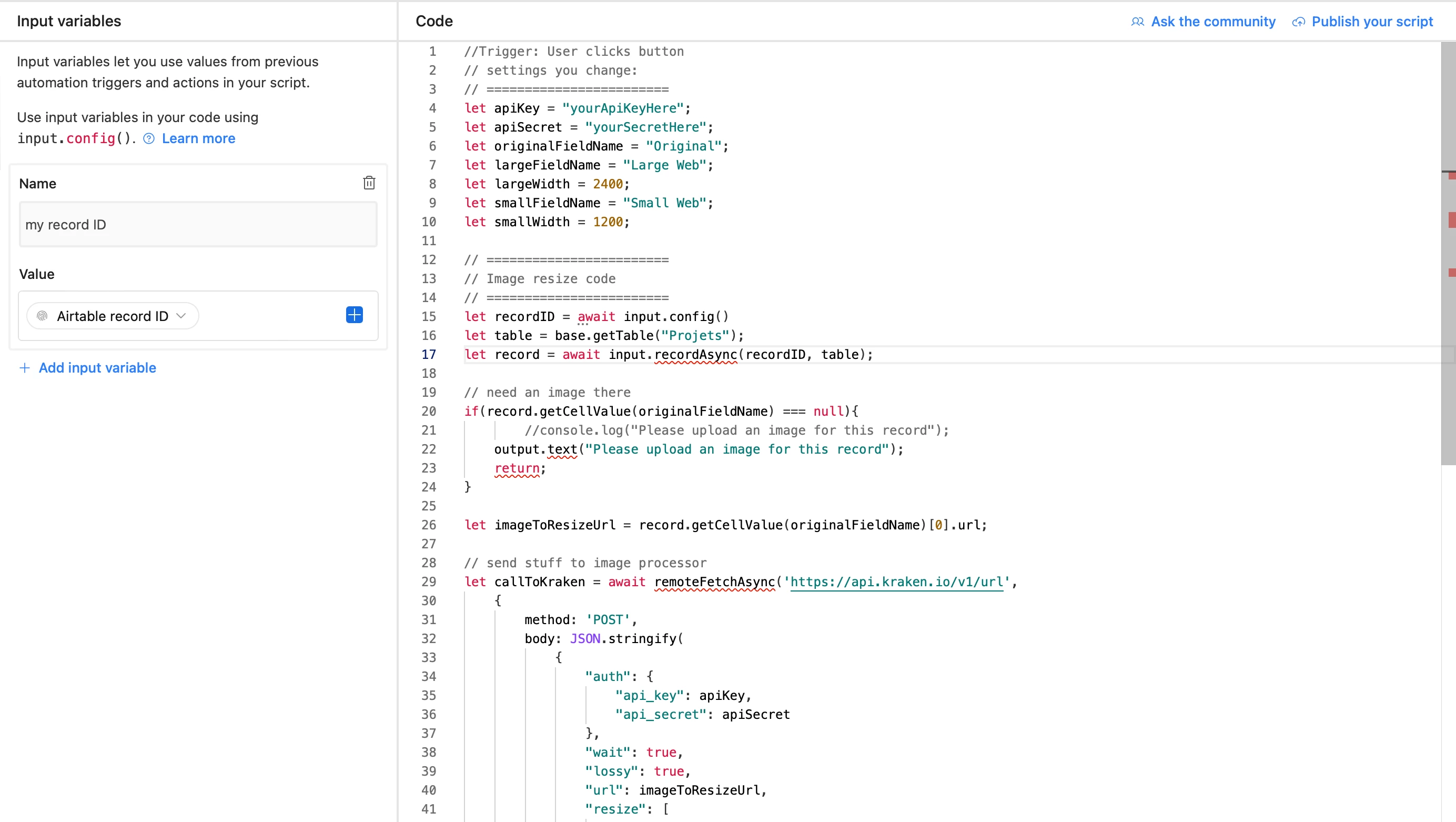Click the kraken.io API URL in code
This screenshot has height=822, width=1456.
click(x=896, y=582)
